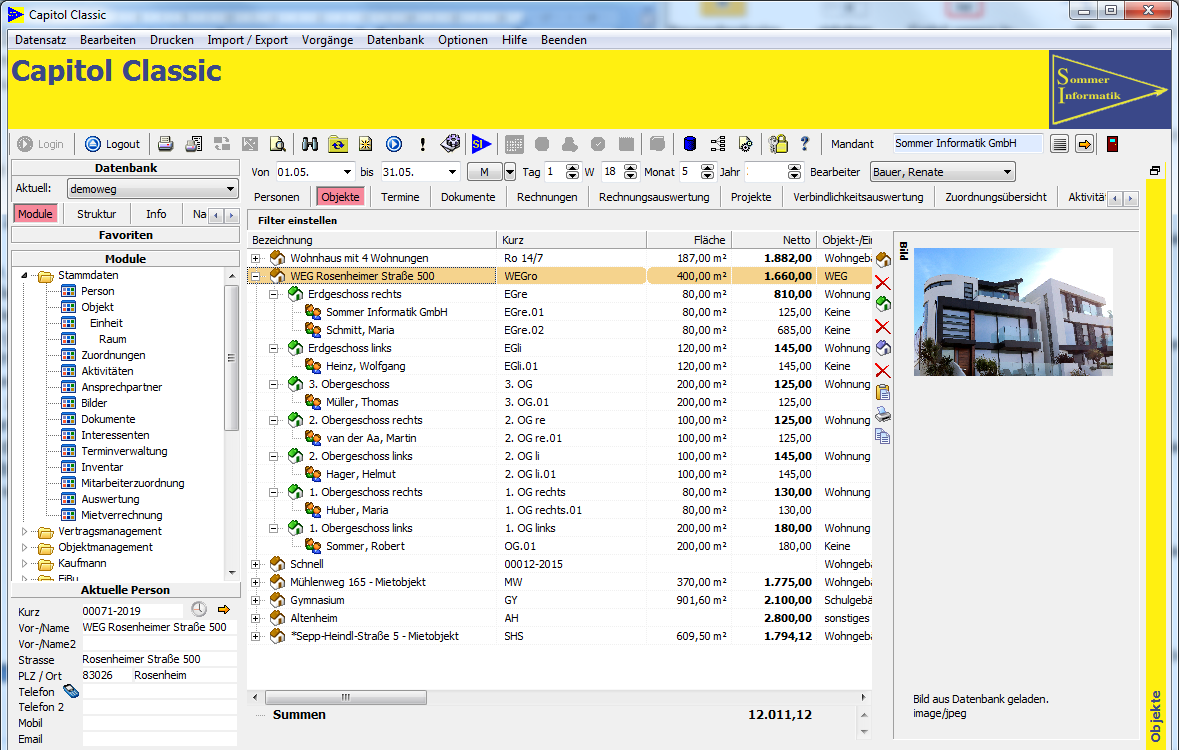Screen dimensions: 1179x750
Task: Open the print preview icon
Action: pyautogui.click(x=276, y=143)
